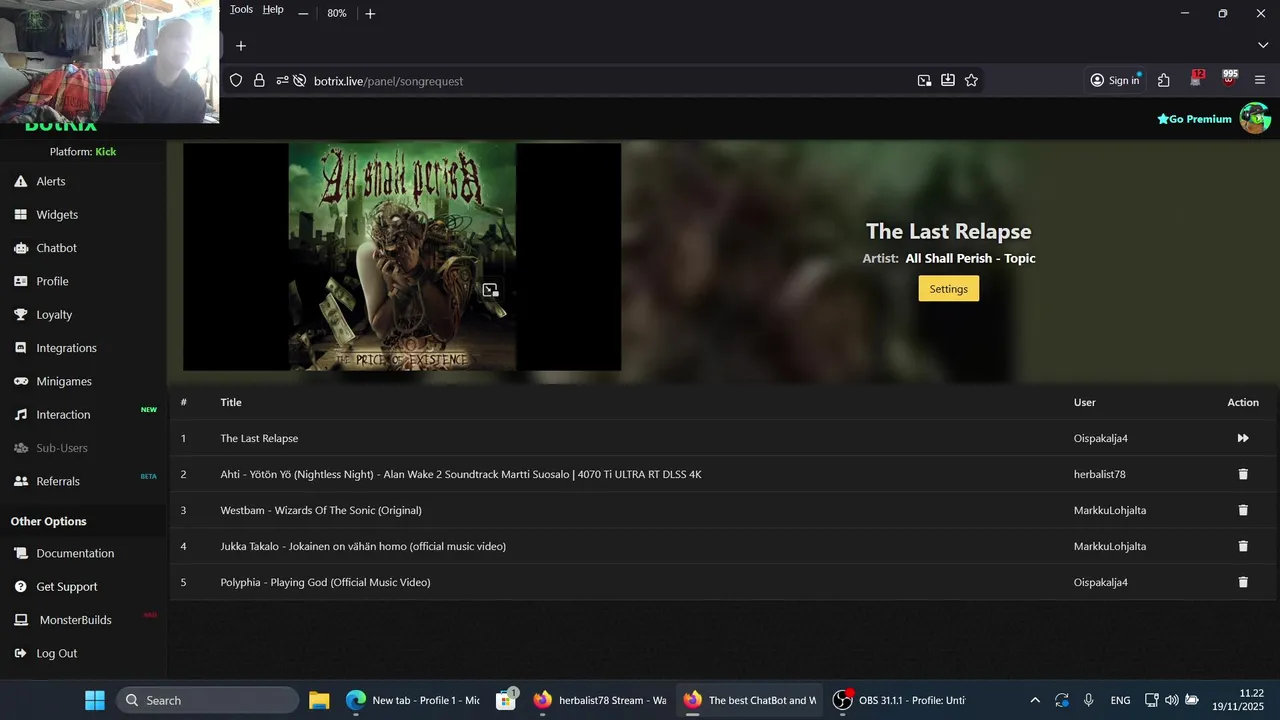Click the album art video thumbnail
Screen dimensions: 1280x720
click(x=402, y=257)
